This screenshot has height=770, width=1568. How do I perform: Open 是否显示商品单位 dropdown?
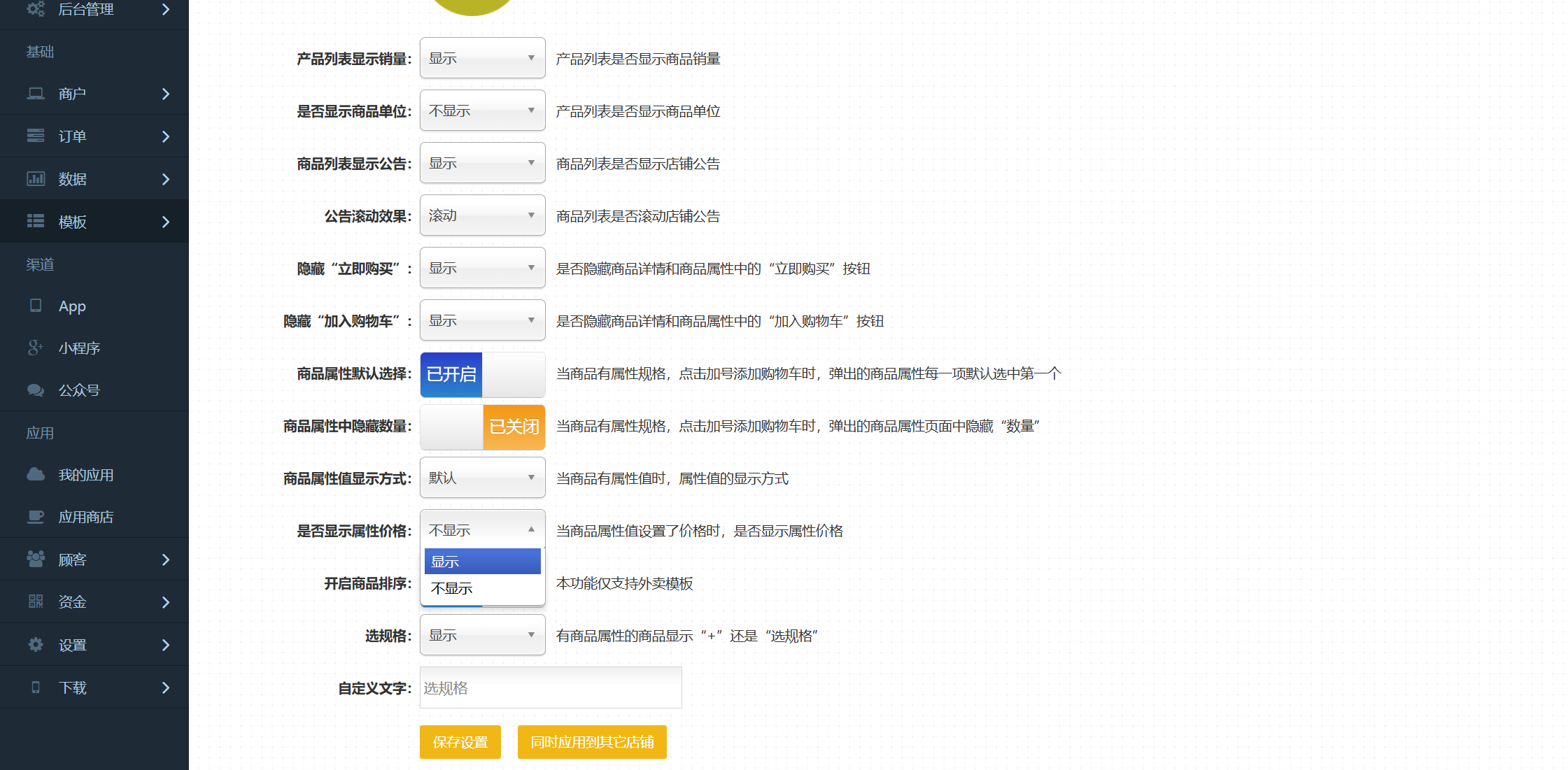coord(482,110)
